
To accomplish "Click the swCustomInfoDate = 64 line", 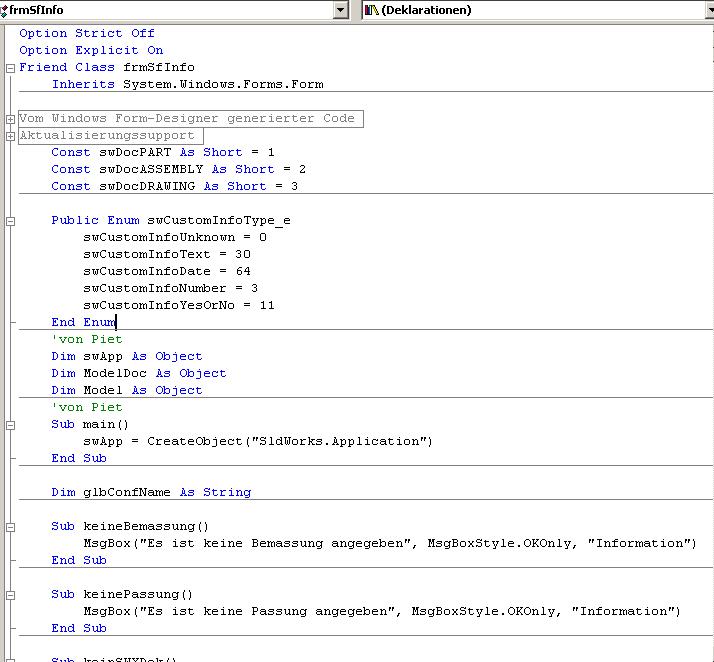I will [x=167, y=271].
